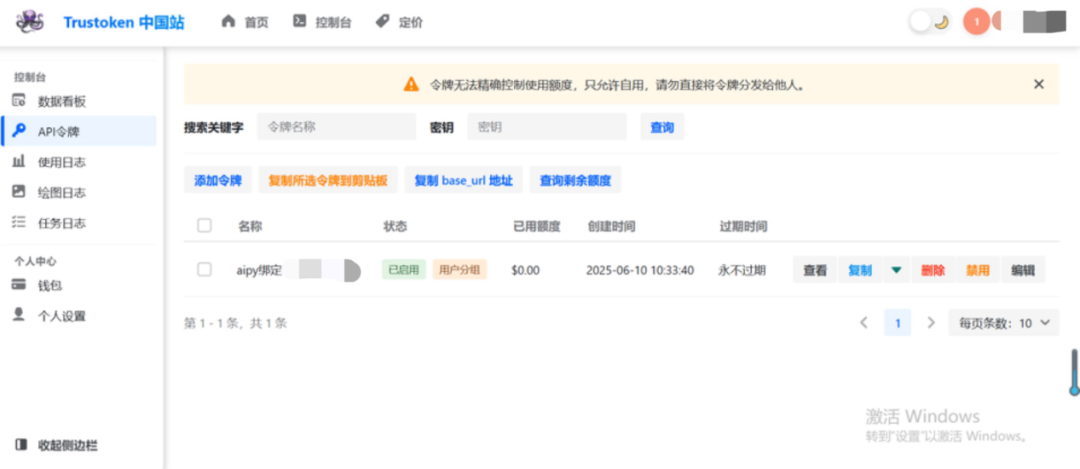Click the 查询剩余额度 button
Viewport: 1080px width, 469px height.
coord(575,181)
